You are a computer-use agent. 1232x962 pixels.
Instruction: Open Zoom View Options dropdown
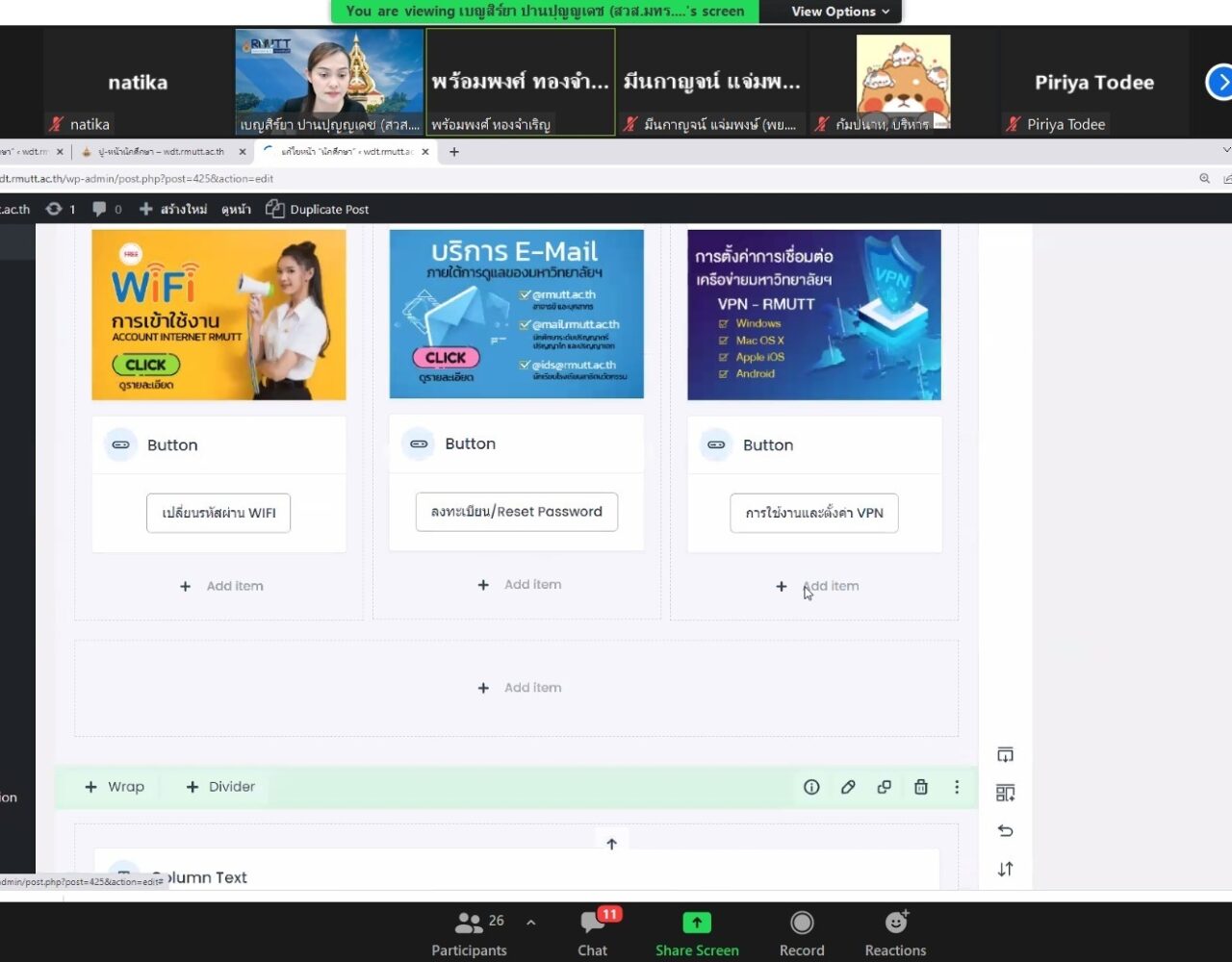point(840,12)
